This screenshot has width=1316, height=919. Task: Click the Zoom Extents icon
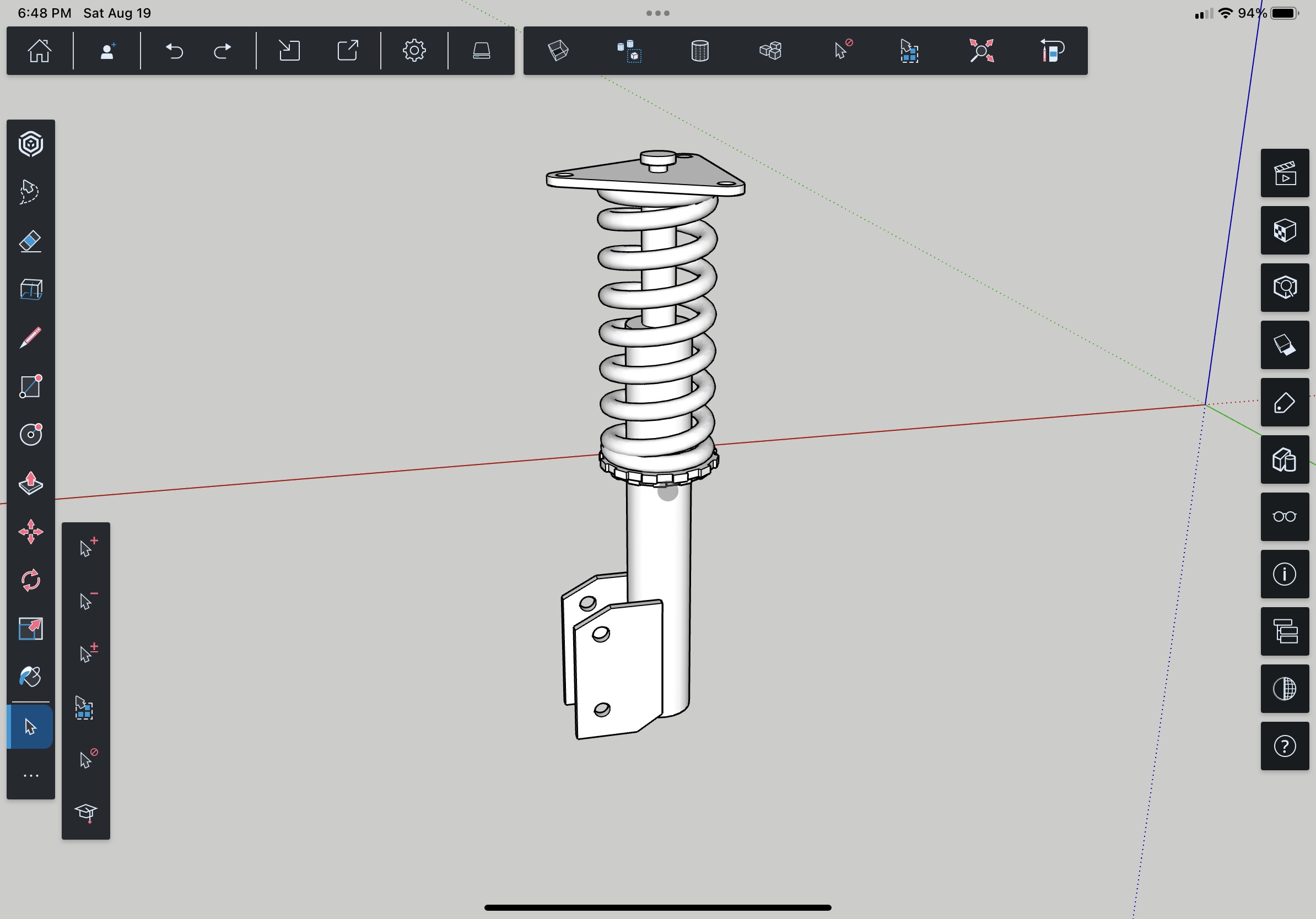[981, 51]
